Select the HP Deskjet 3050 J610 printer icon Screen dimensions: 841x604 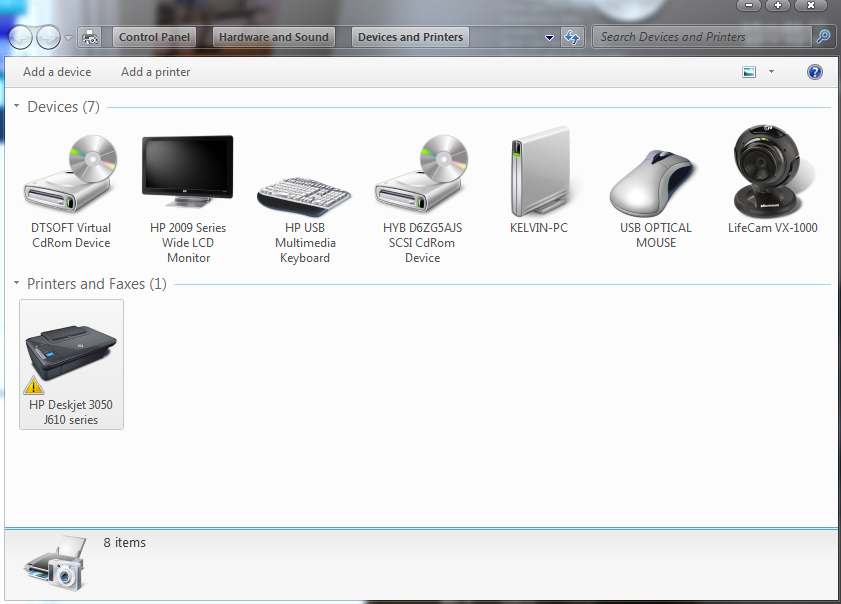coord(71,353)
